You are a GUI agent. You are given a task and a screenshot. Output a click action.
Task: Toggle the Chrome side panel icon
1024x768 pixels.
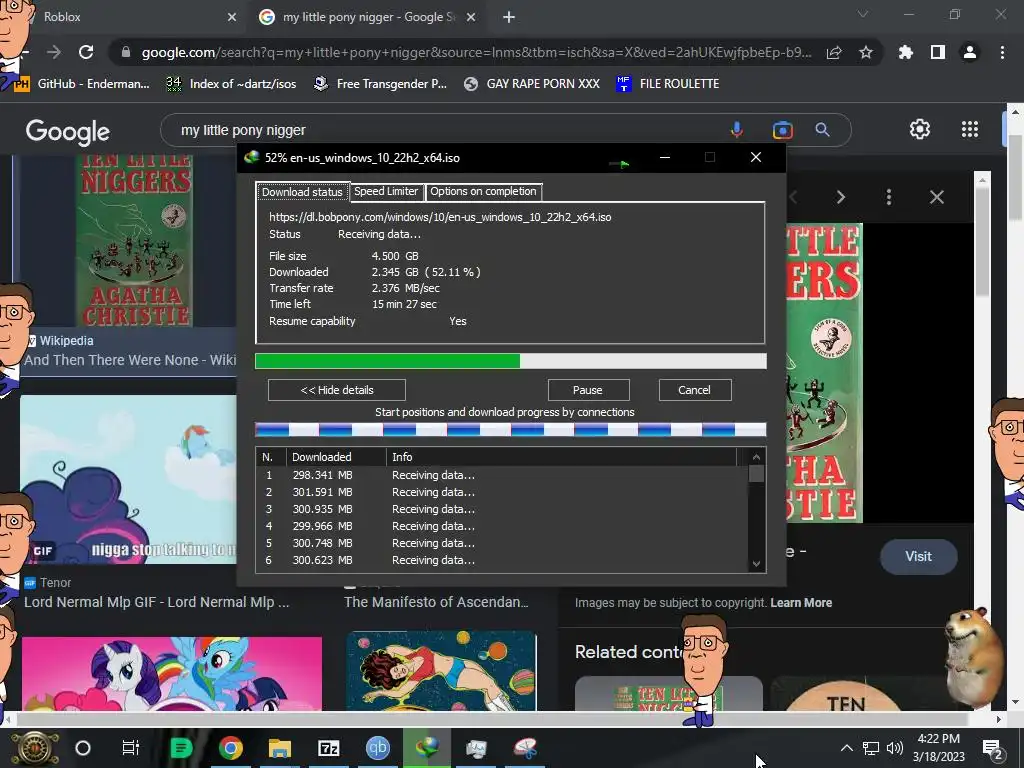pyautogui.click(x=938, y=52)
